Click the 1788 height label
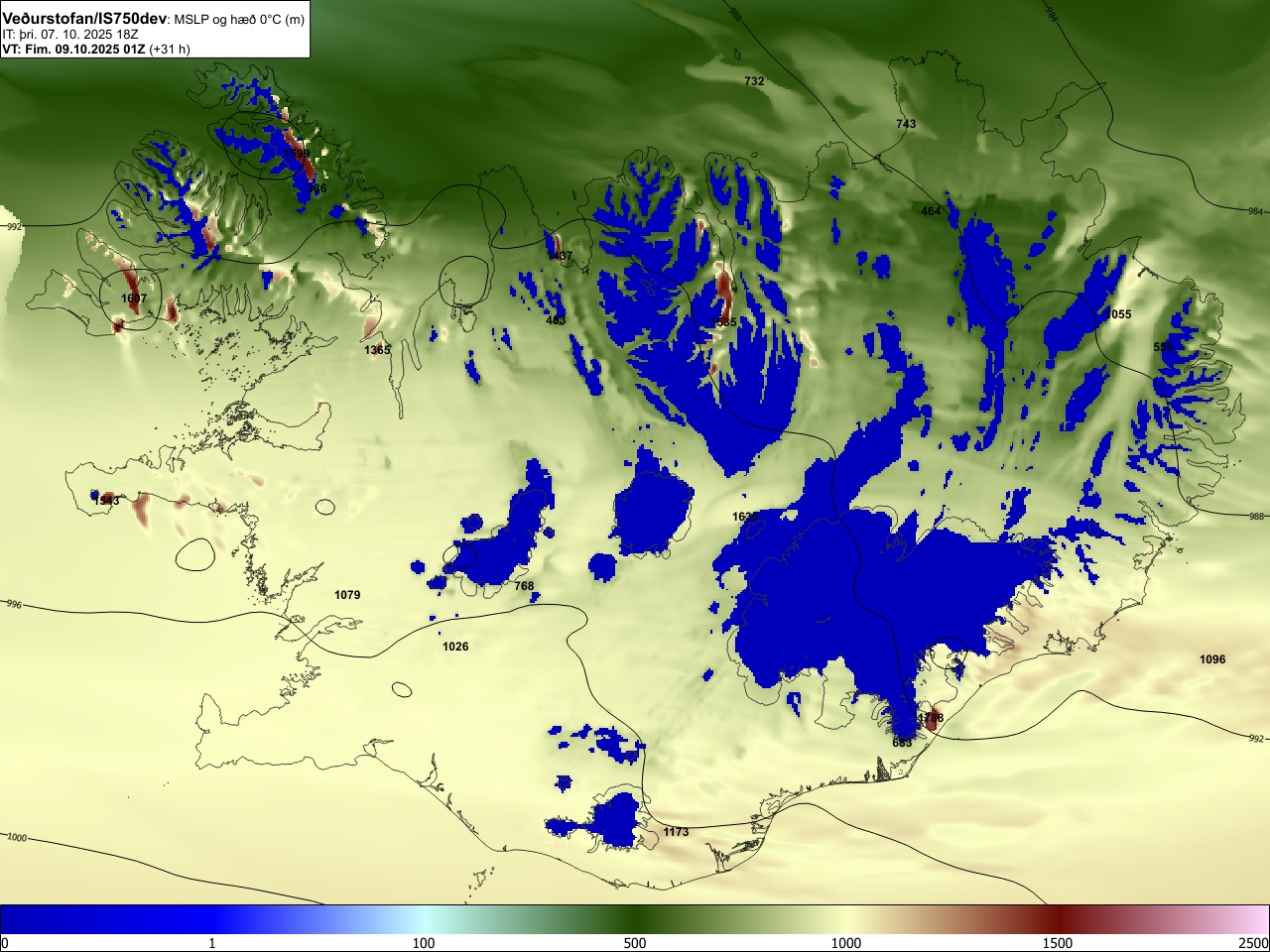 (x=931, y=718)
